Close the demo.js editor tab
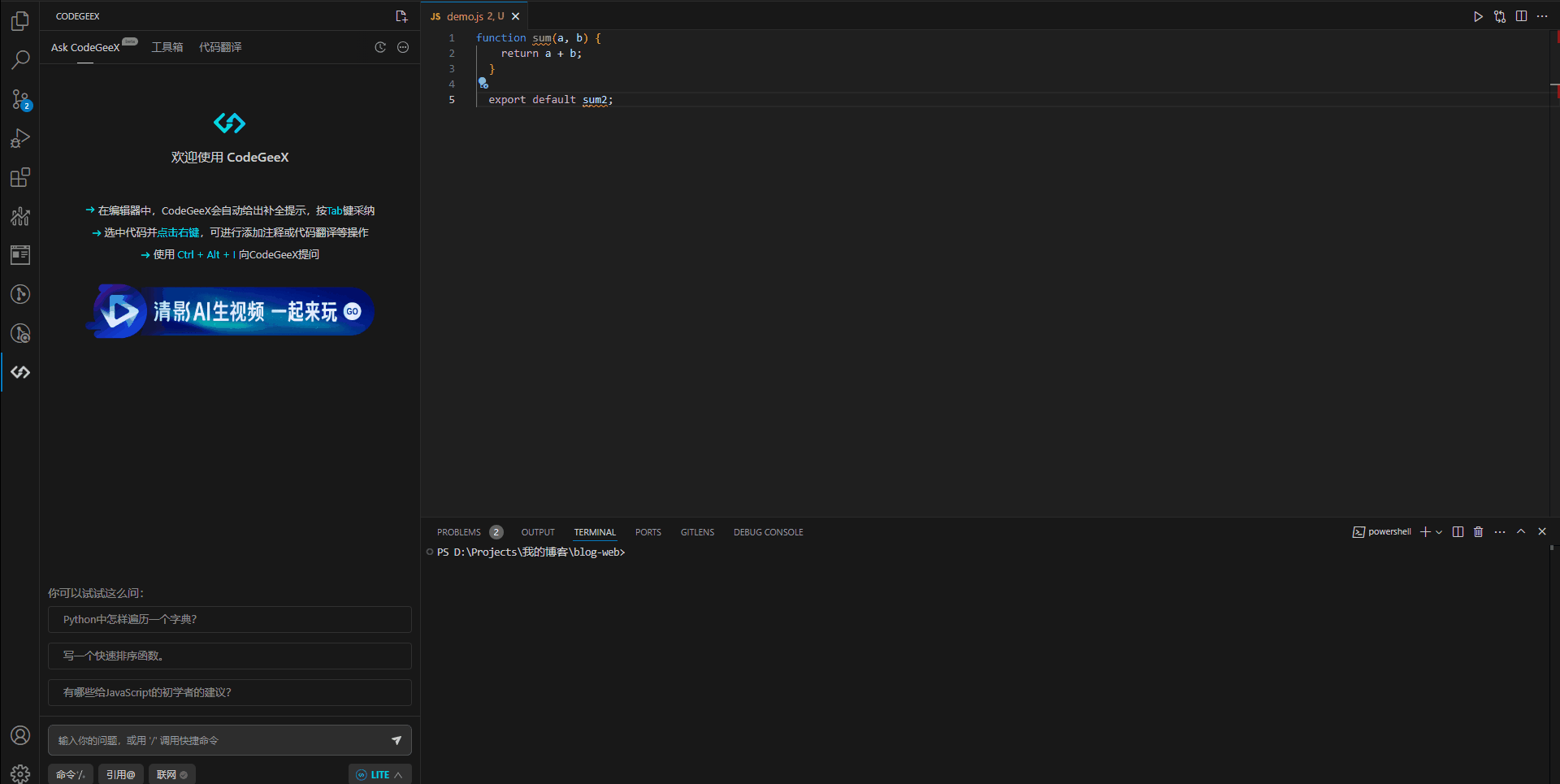 click(515, 16)
